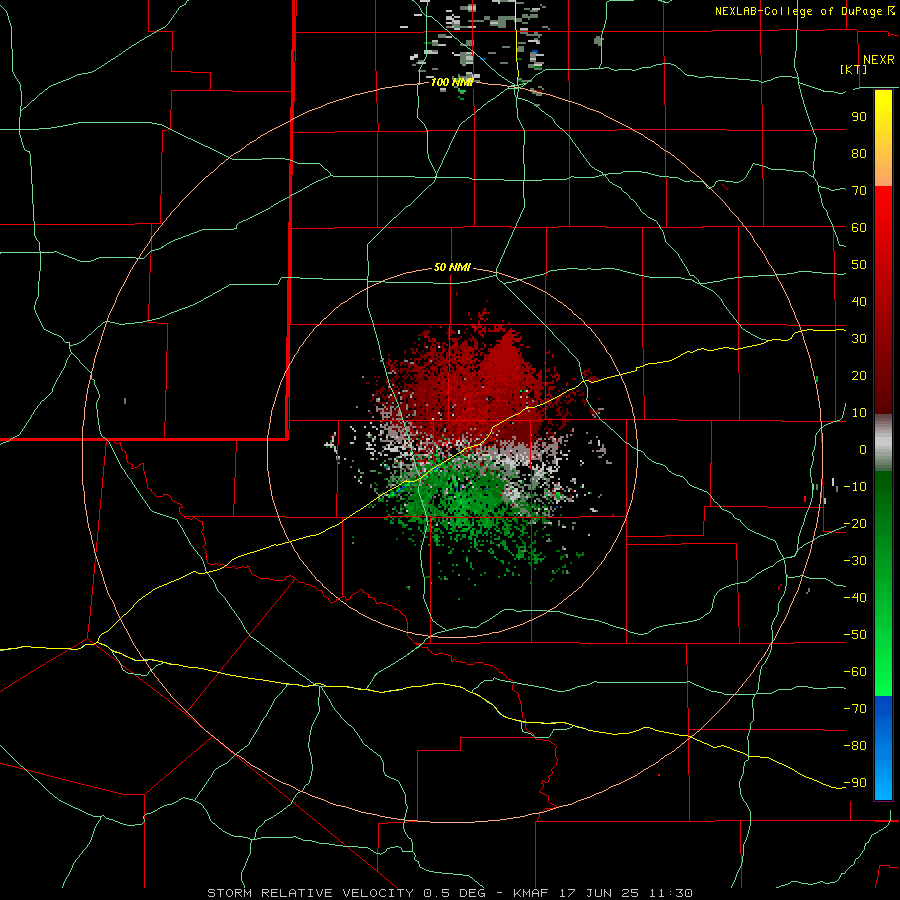Click the 30 value on the color scale
This screenshot has height=900, width=900.
pyautogui.click(x=859, y=339)
